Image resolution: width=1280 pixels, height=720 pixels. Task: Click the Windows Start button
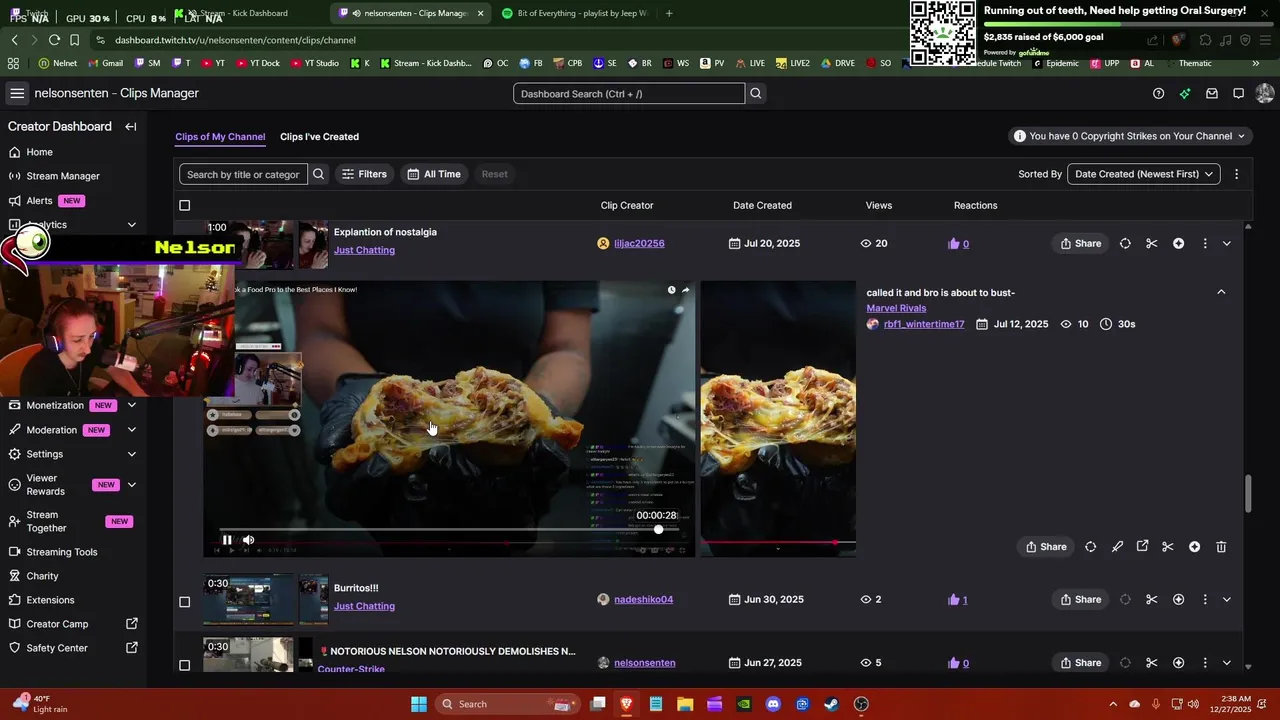coord(419,704)
